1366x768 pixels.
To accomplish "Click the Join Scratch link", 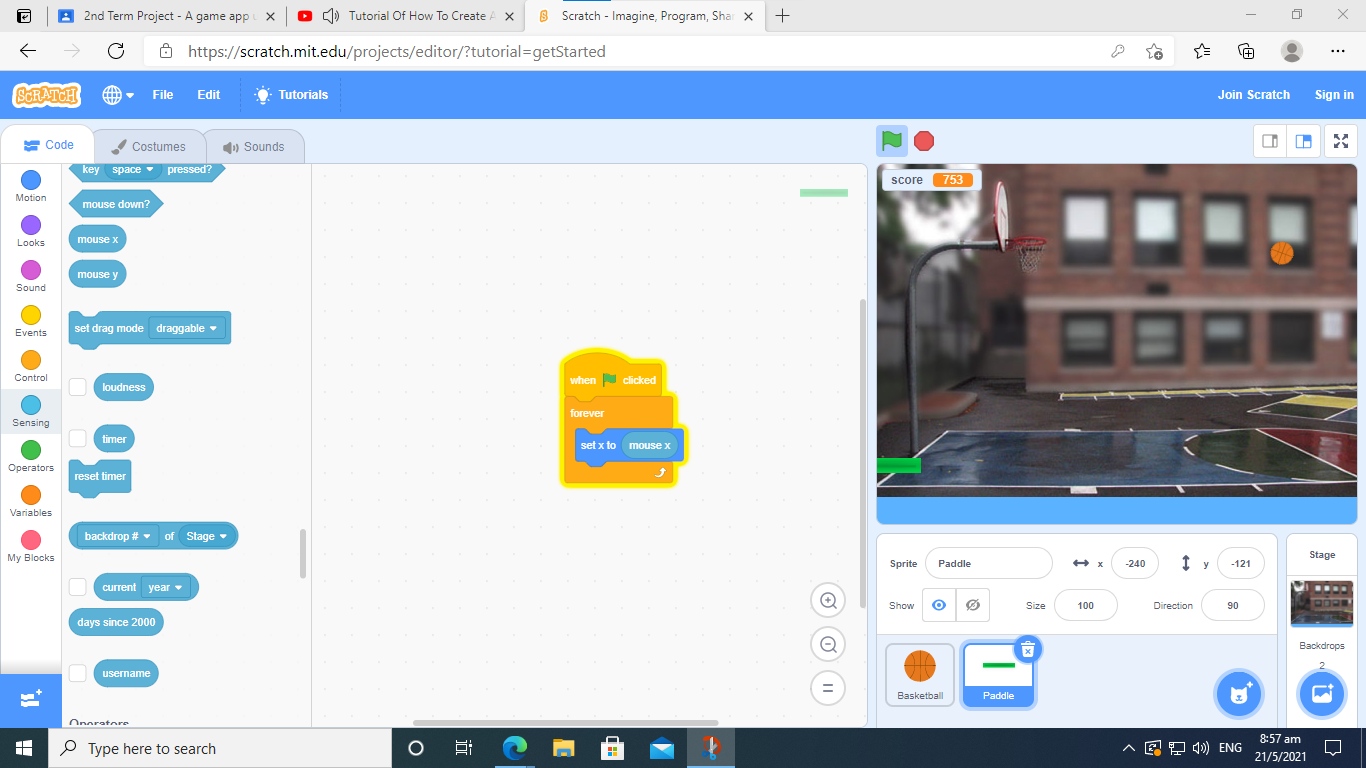I will click(x=1253, y=95).
